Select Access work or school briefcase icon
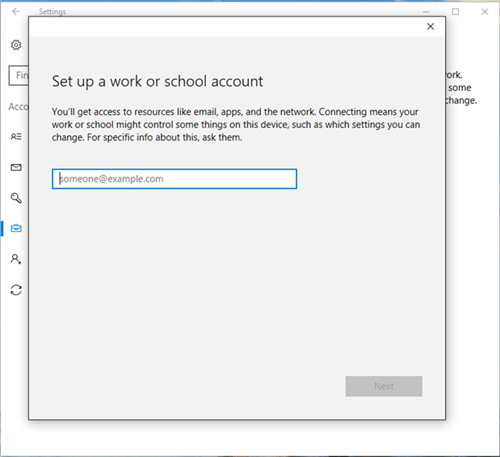The height and width of the screenshot is (457, 500). click(16, 228)
